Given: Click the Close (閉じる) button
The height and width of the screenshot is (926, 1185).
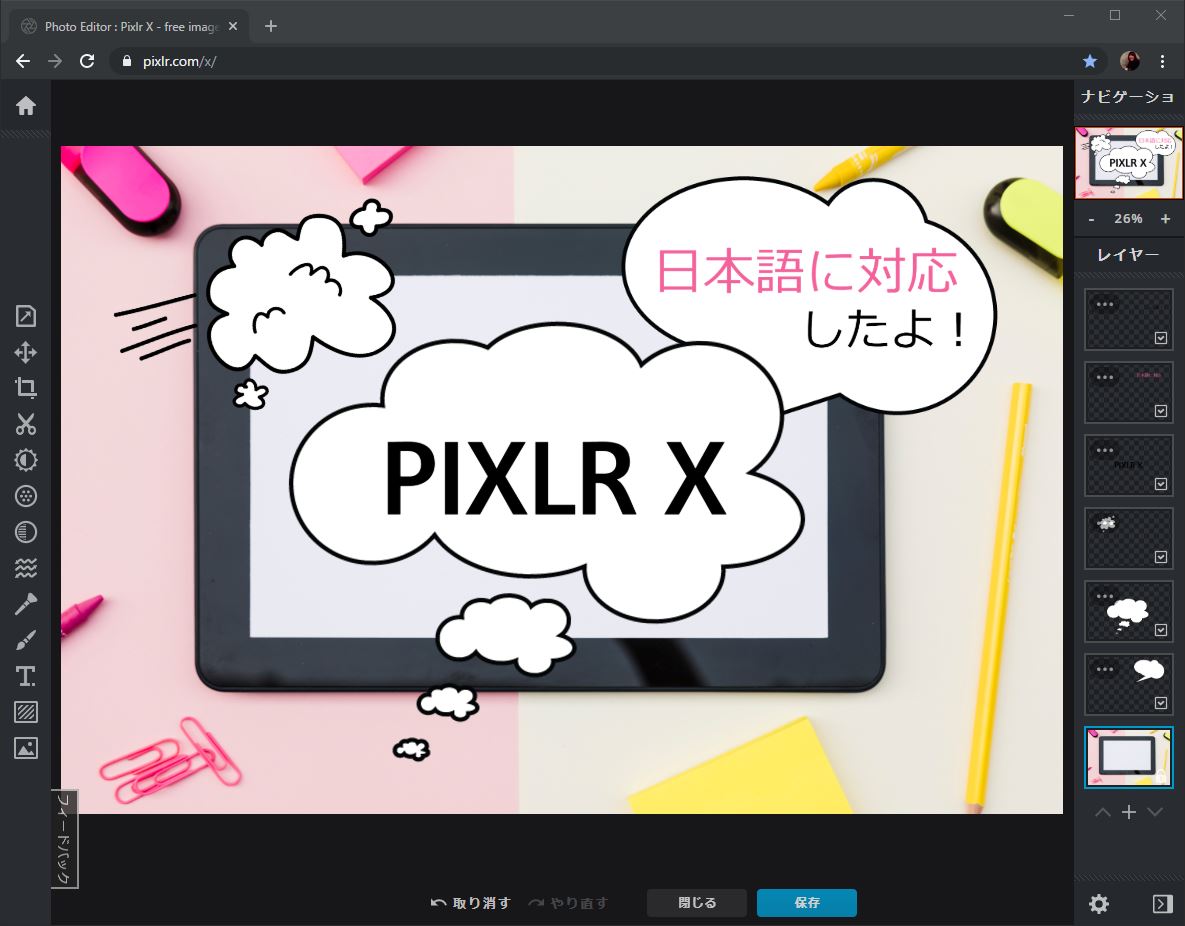Looking at the screenshot, I should 697,903.
